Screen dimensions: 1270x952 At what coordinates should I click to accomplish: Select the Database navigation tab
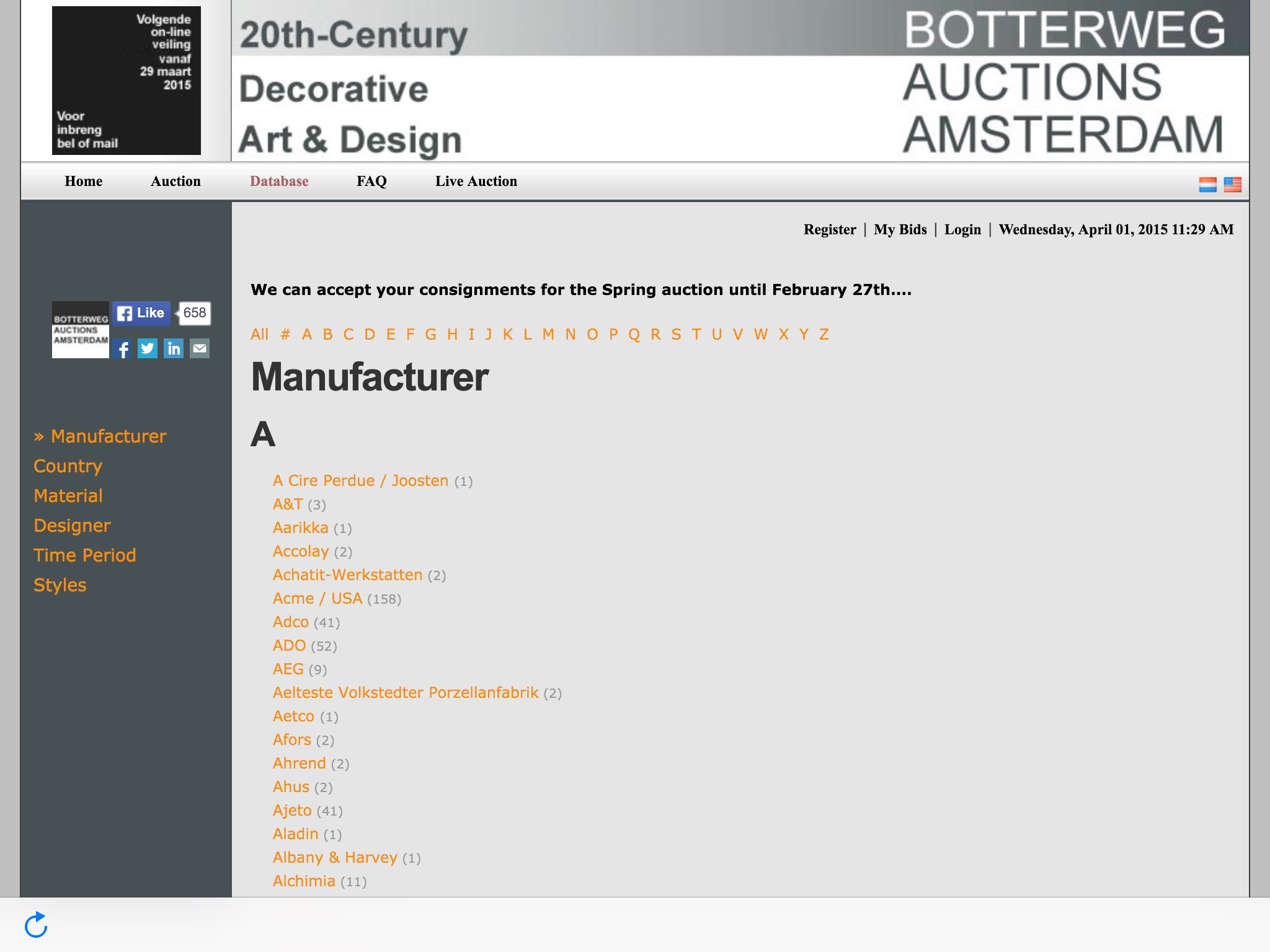click(x=279, y=181)
